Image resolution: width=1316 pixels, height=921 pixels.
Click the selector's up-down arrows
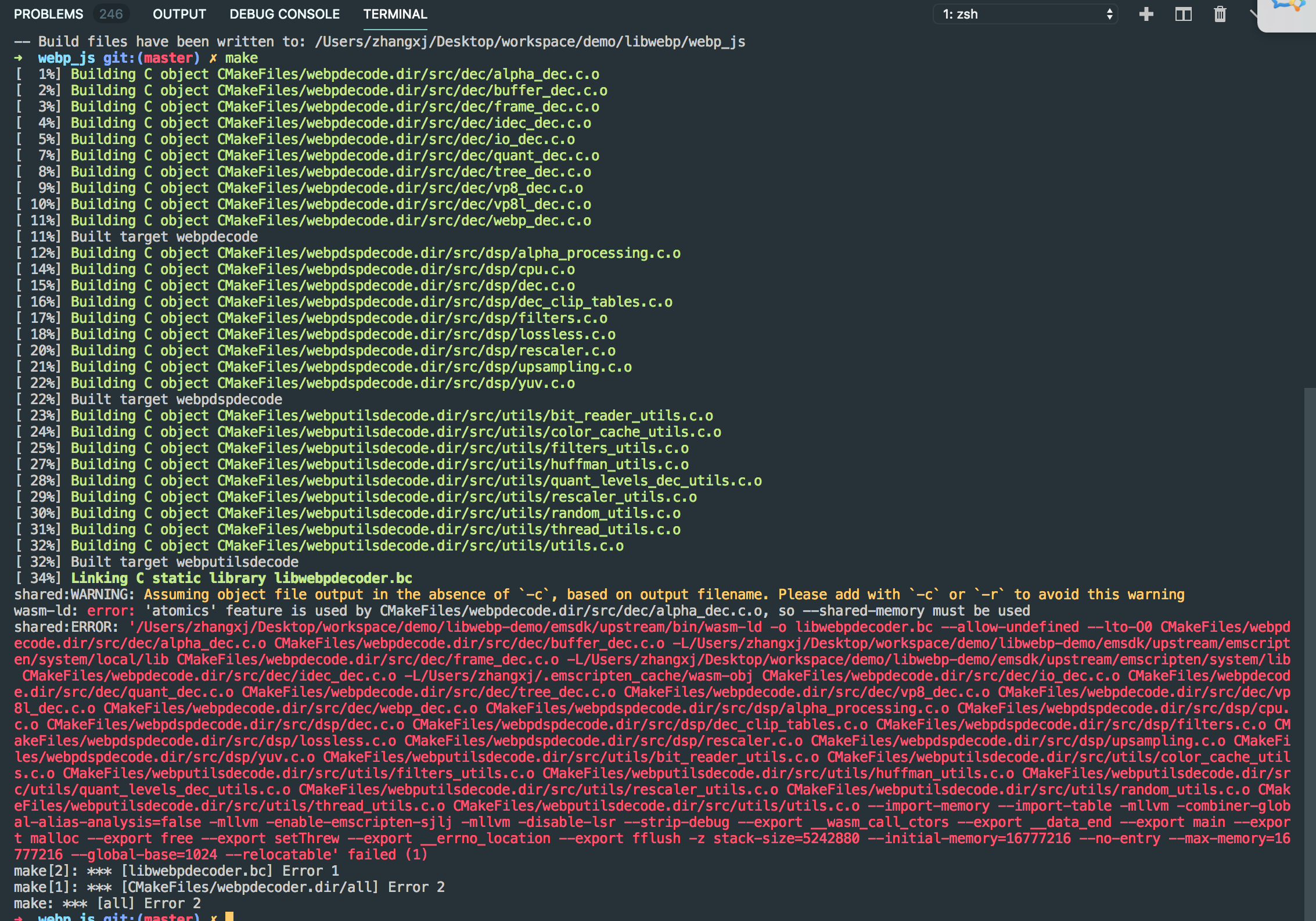tap(1109, 14)
